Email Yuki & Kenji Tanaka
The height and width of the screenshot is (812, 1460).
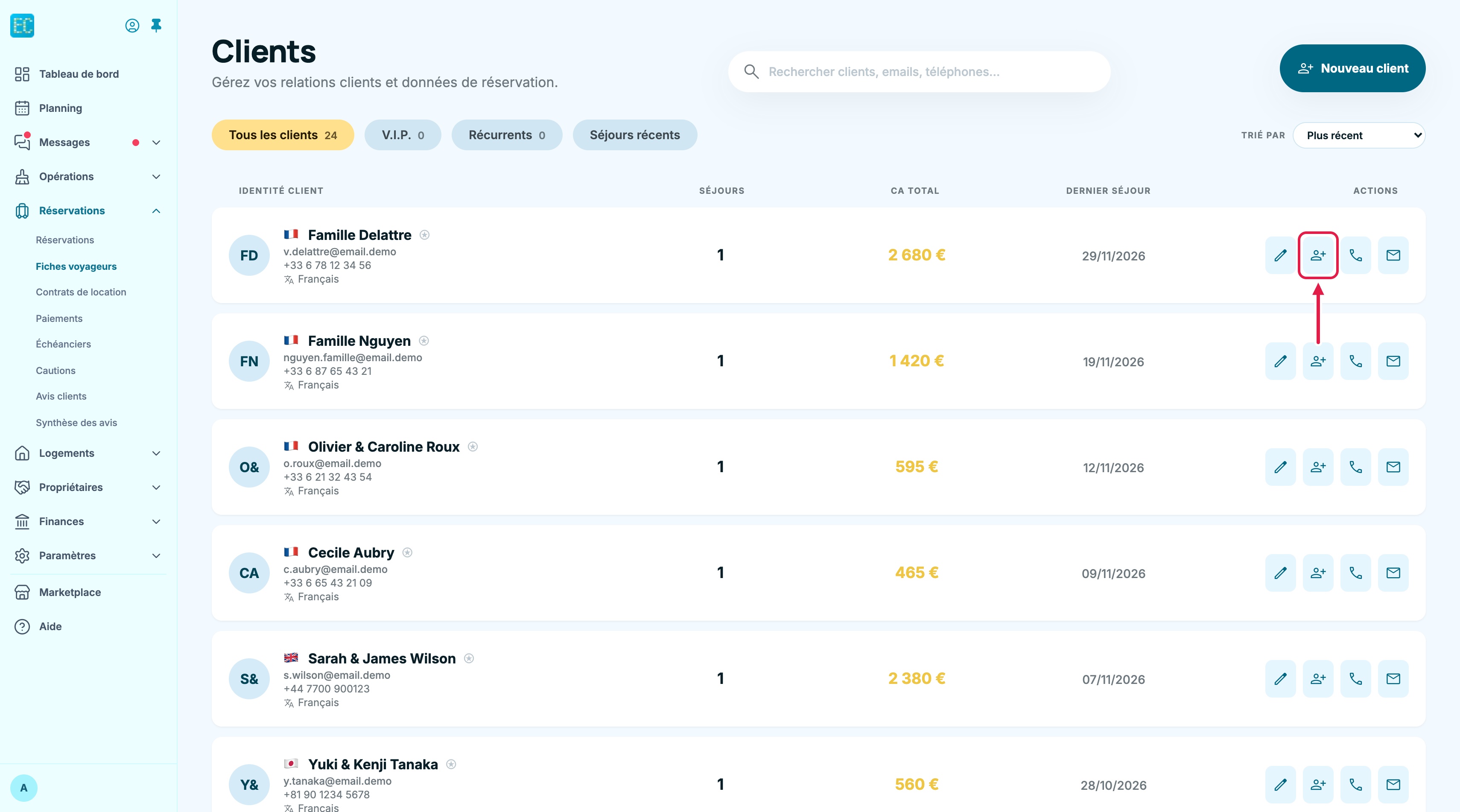pos(1393,785)
